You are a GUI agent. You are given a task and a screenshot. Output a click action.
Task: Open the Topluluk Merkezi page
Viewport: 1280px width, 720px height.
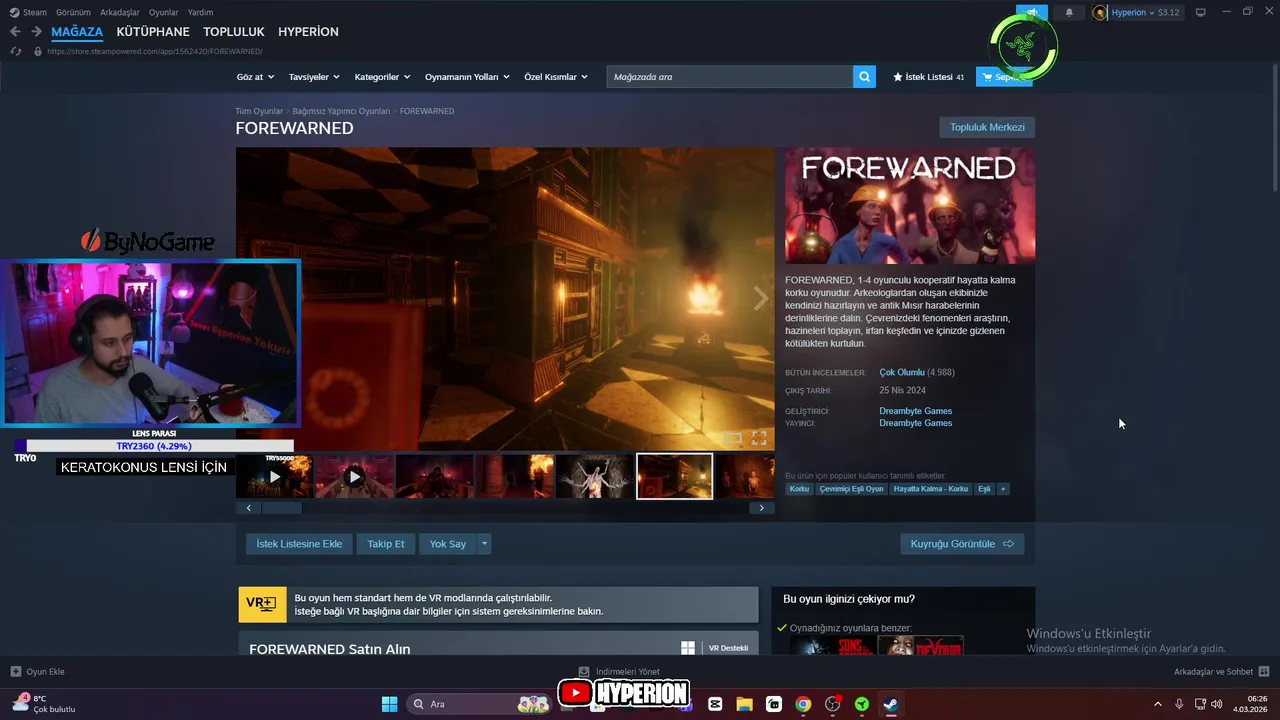coord(987,127)
